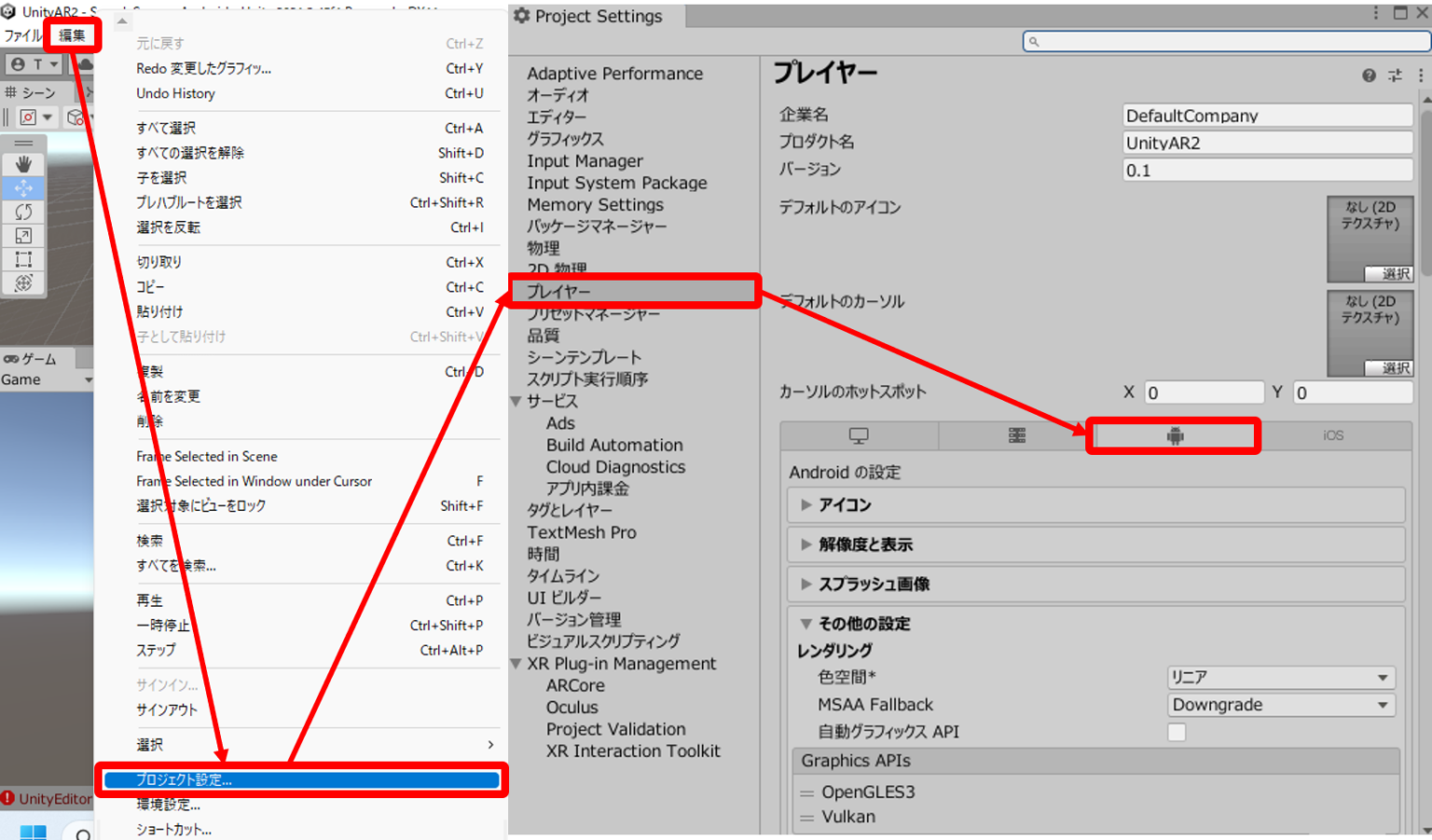1432x840 pixels.
Task: Switch to the iOS platform settings tab
Action: (x=1332, y=434)
